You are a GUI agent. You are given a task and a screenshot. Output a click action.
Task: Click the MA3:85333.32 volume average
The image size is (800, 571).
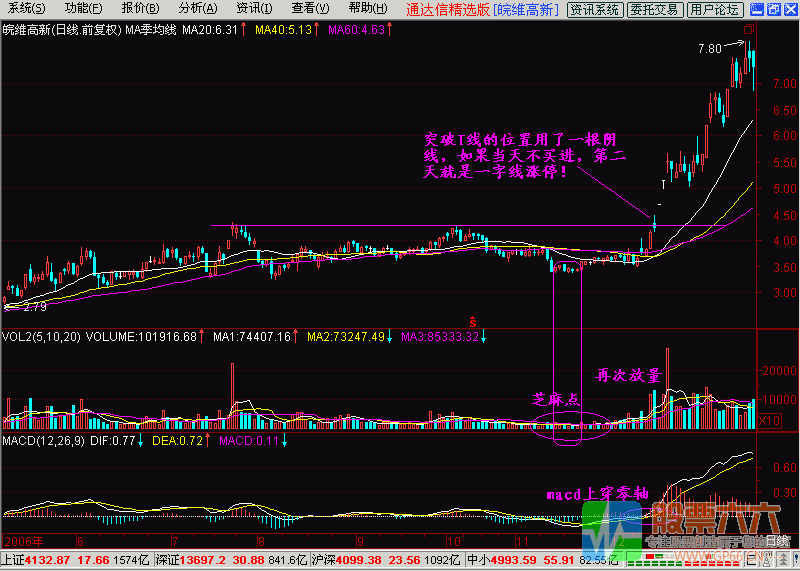pyautogui.click(x=440, y=337)
